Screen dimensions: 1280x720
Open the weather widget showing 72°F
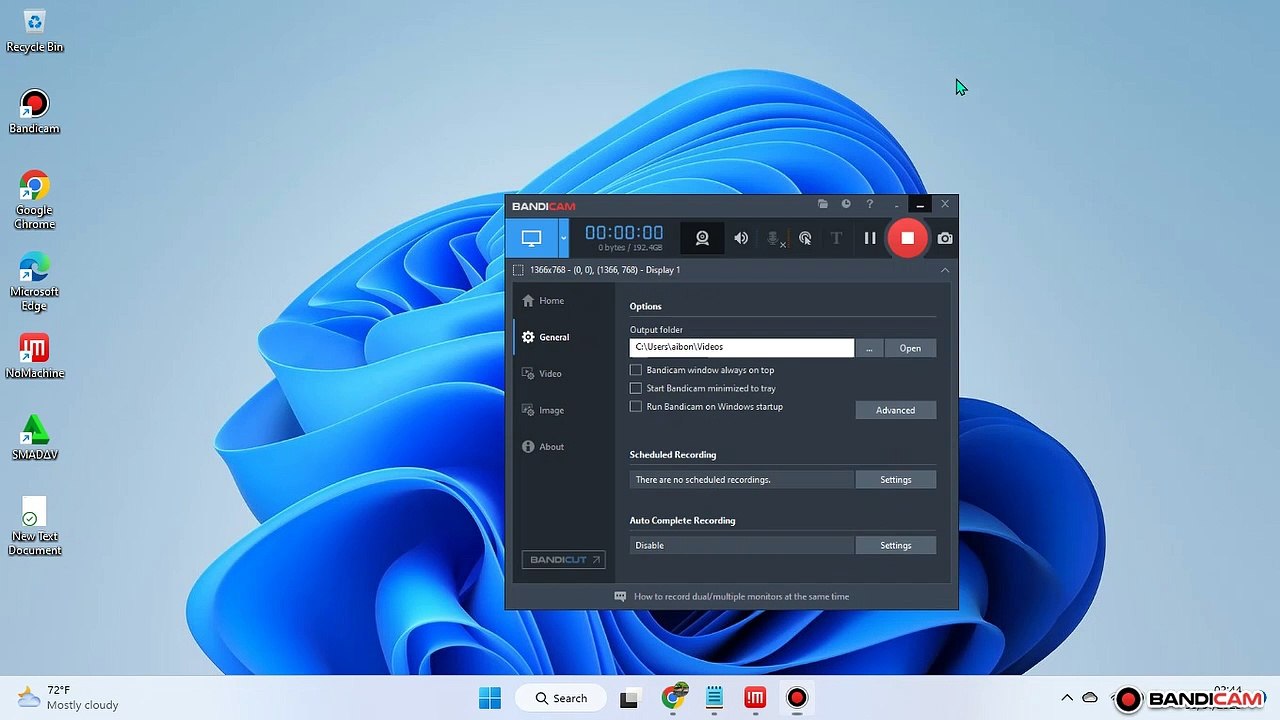[68, 698]
